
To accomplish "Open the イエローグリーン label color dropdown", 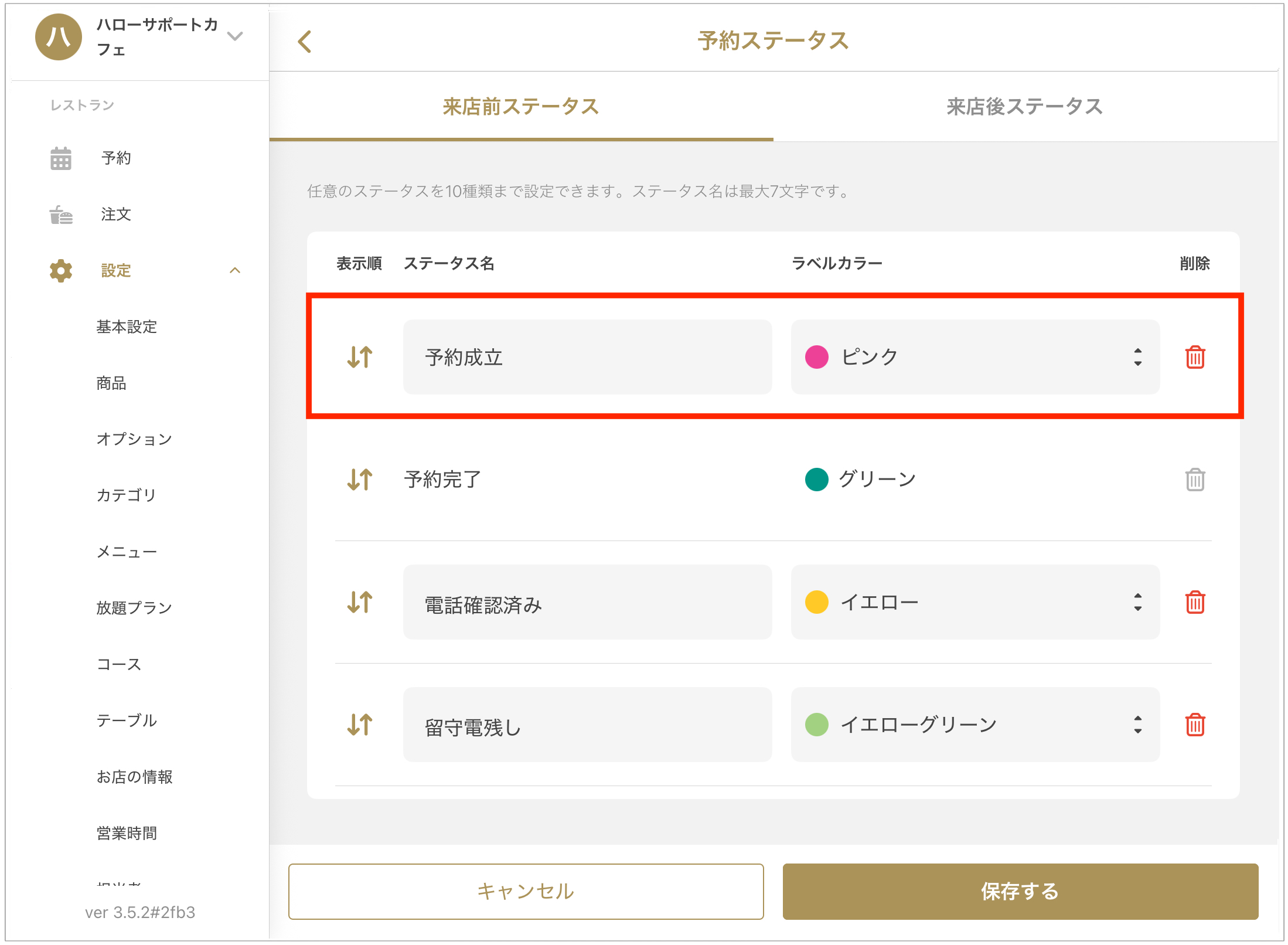I will [974, 725].
